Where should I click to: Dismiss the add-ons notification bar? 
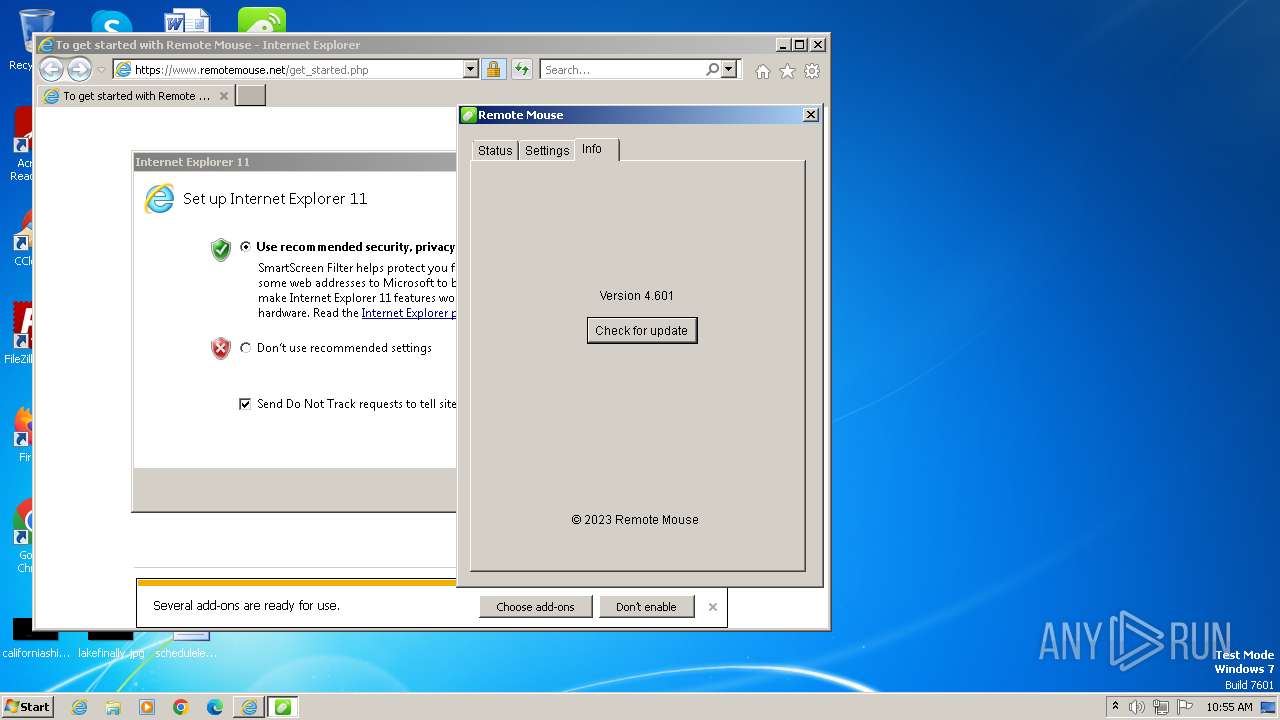point(713,607)
